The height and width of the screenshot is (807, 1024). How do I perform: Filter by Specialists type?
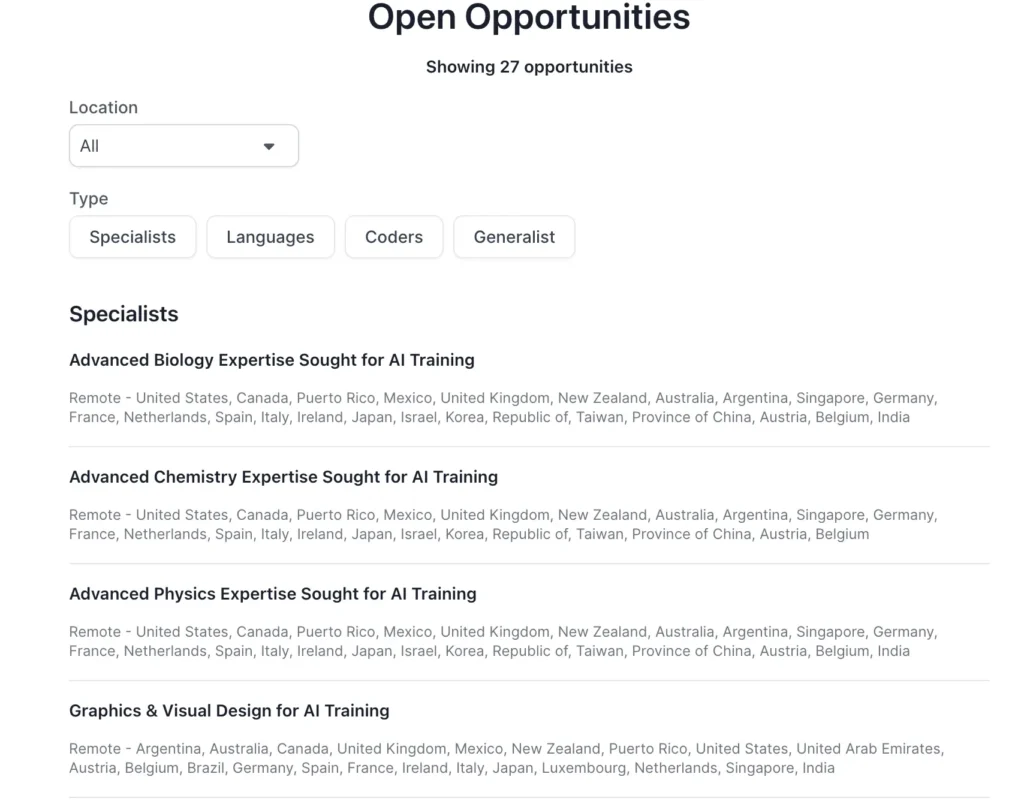(132, 237)
